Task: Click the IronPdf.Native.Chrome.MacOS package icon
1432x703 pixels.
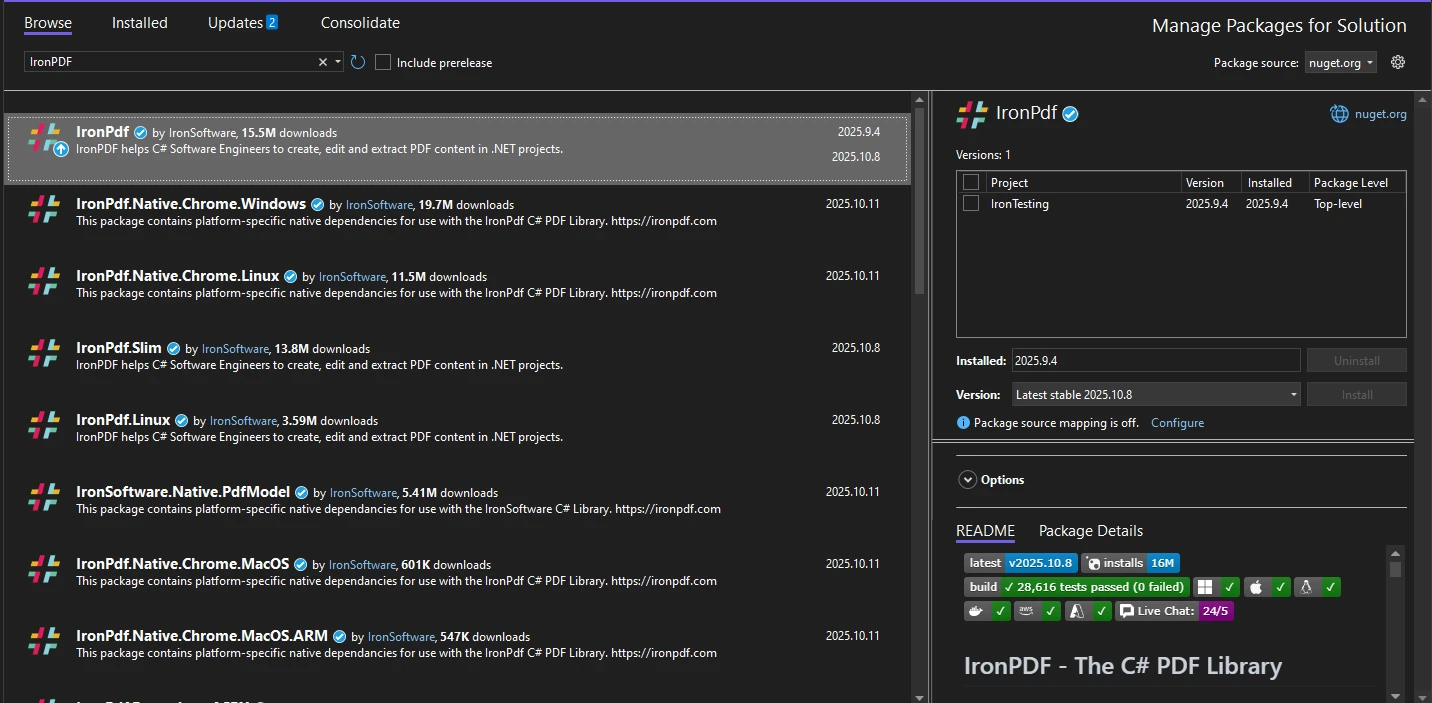Action: click(44, 569)
